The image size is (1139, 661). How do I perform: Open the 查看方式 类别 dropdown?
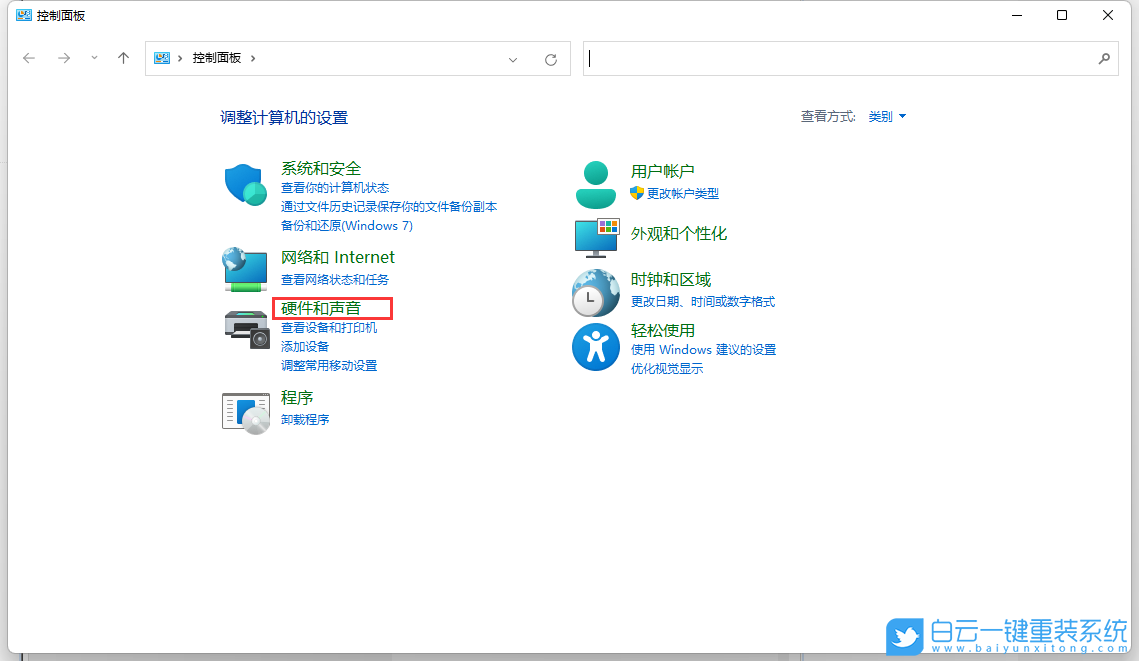886,116
